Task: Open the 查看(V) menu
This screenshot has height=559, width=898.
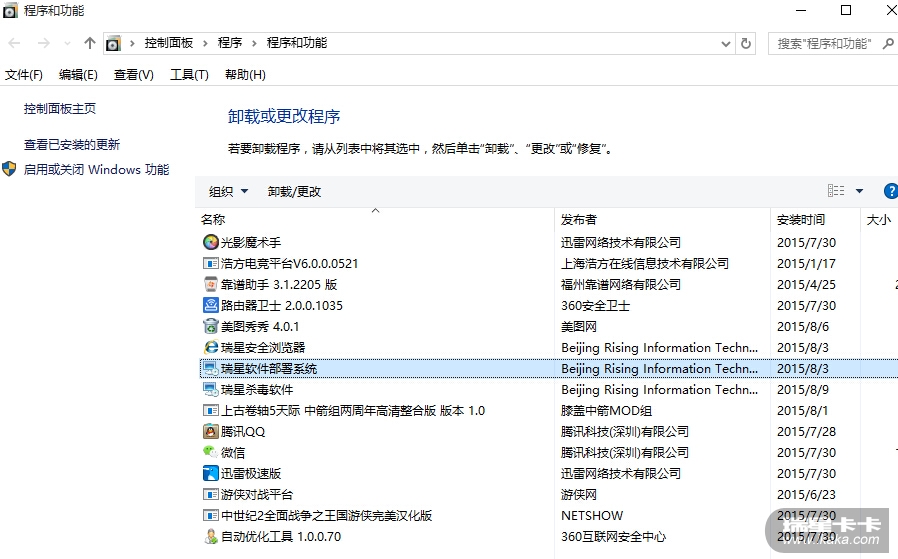Action: [x=133, y=75]
